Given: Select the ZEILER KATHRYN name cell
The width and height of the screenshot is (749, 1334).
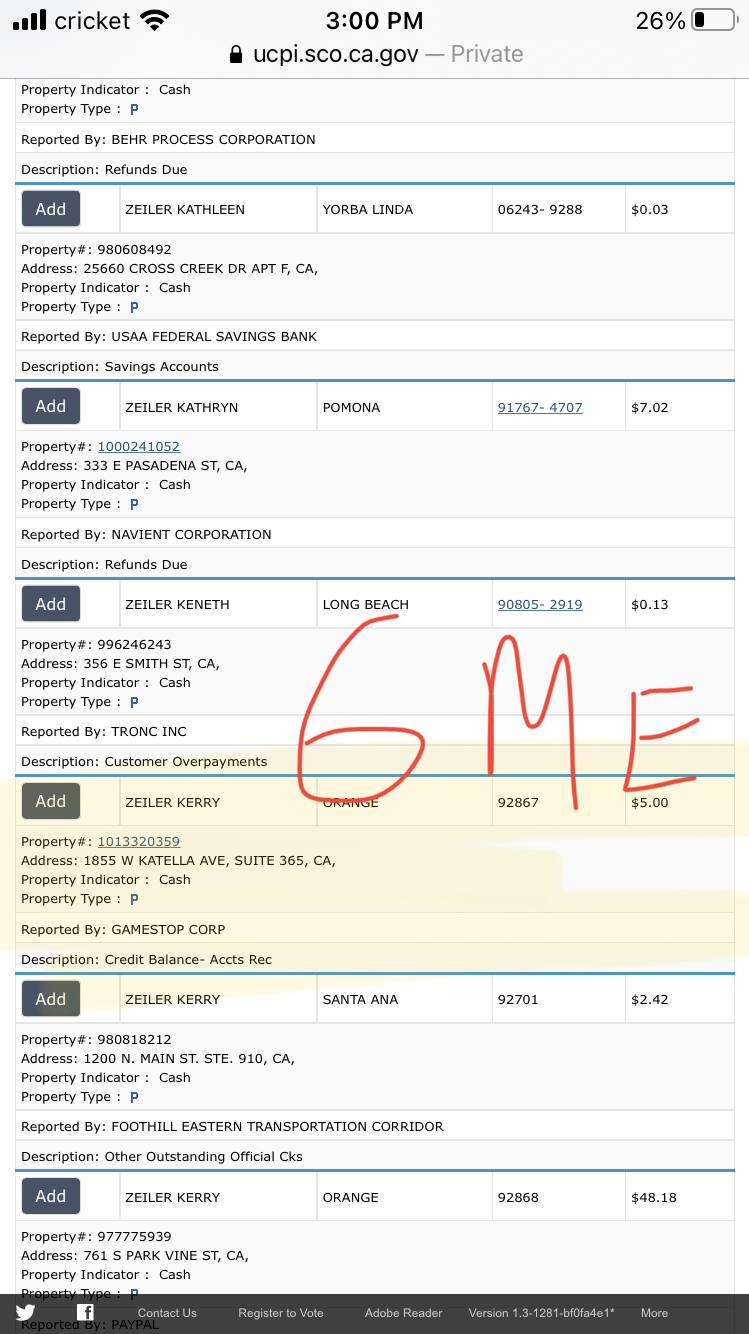Looking at the screenshot, I should [219, 407].
